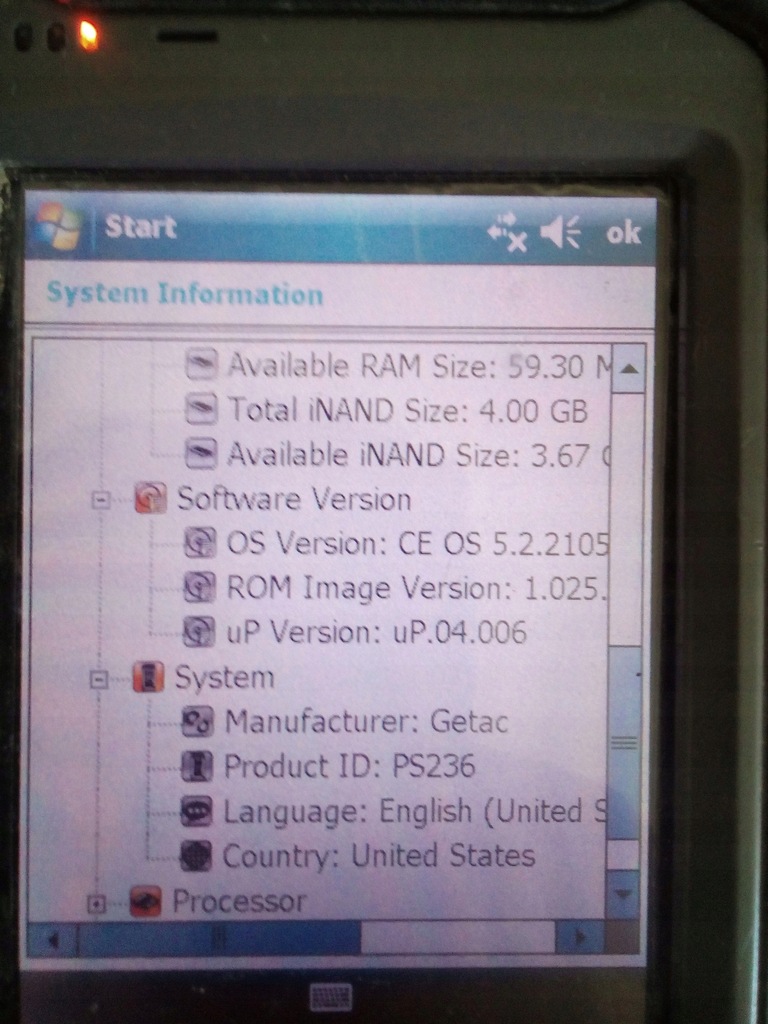The width and height of the screenshot is (768, 1024).
Task: Open the Start menu label
Action: point(140,227)
